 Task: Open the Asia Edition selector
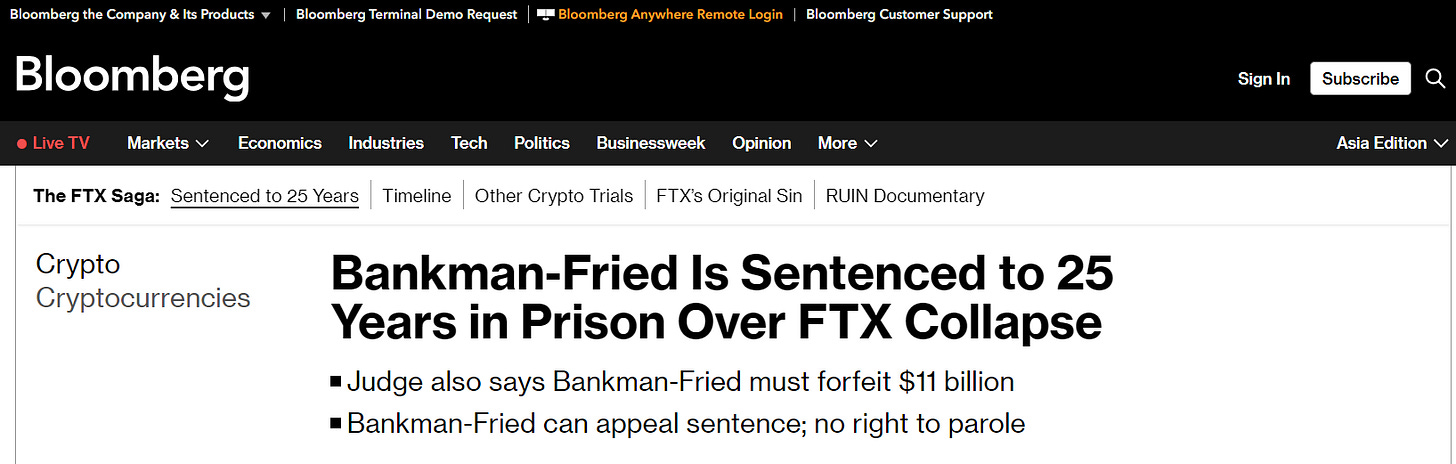[x=1391, y=143]
